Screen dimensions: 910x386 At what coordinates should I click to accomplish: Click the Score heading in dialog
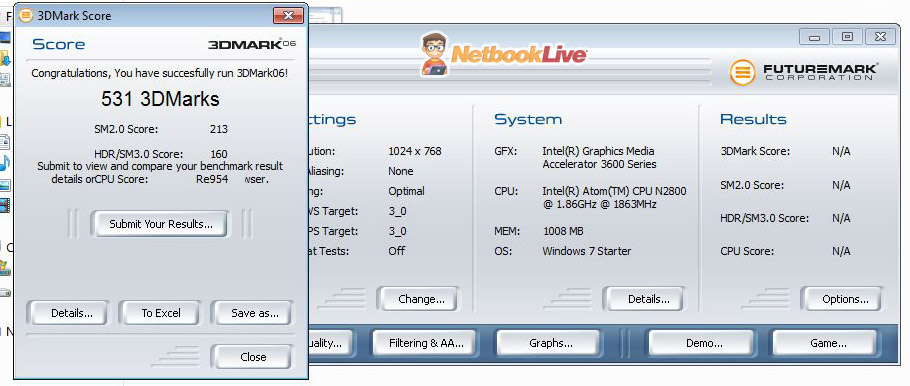[59, 45]
